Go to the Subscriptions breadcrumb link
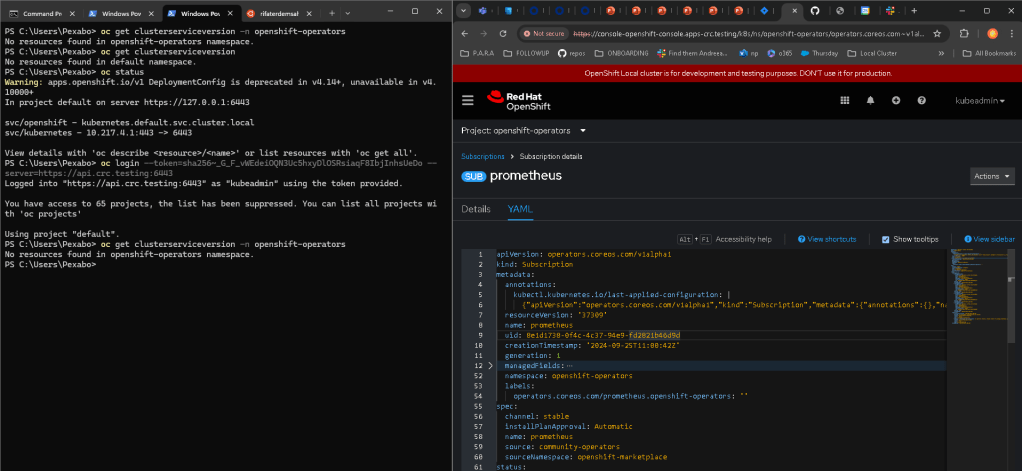The image size is (1022, 471). pyautogui.click(x=483, y=156)
